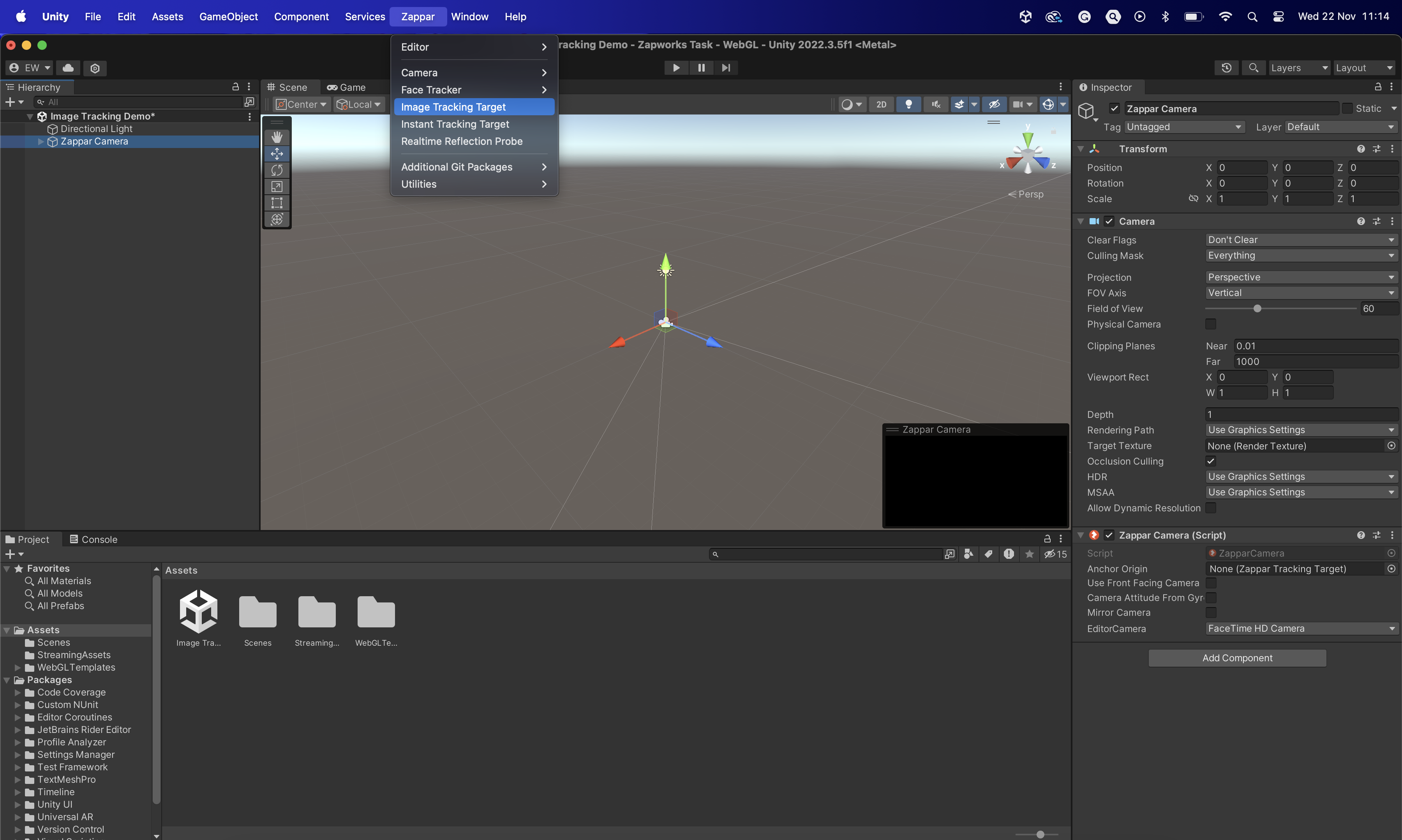Open the Face Tracker submenu
Image resolution: width=1402 pixels, height=840 pixels.
click(474, 90)
